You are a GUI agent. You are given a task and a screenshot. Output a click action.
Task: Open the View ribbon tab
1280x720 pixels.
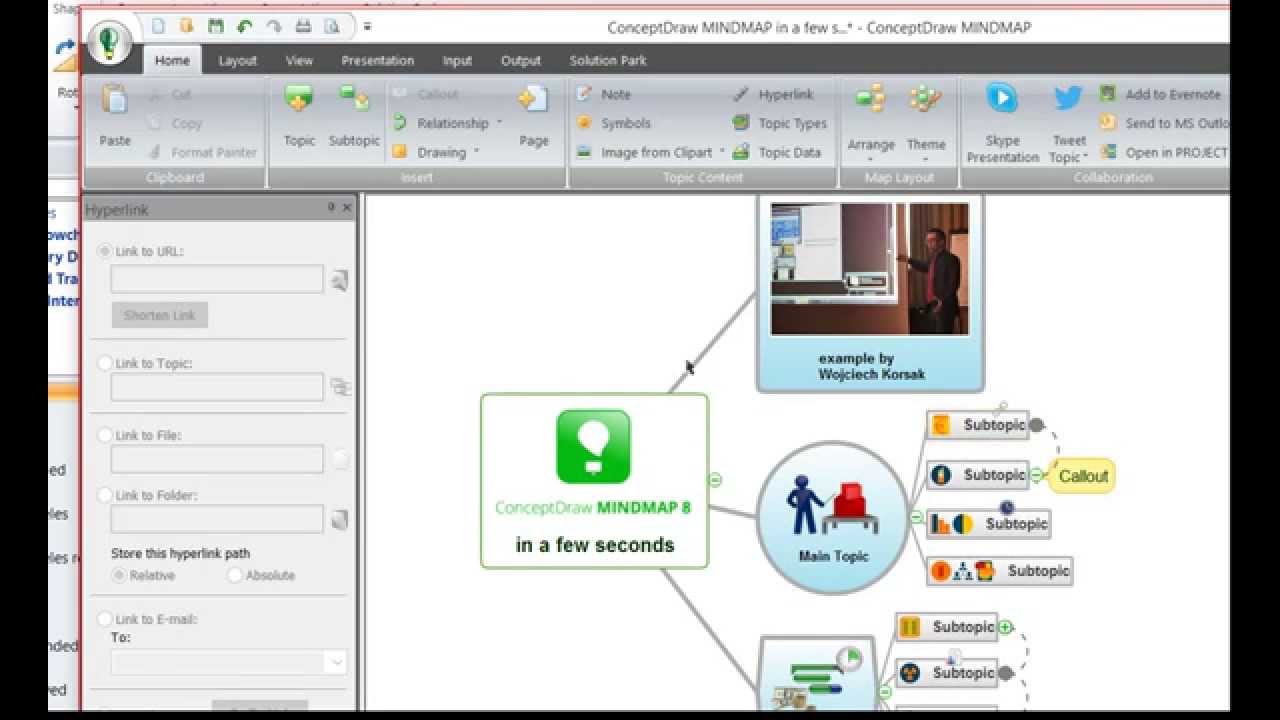pos(299,60)
